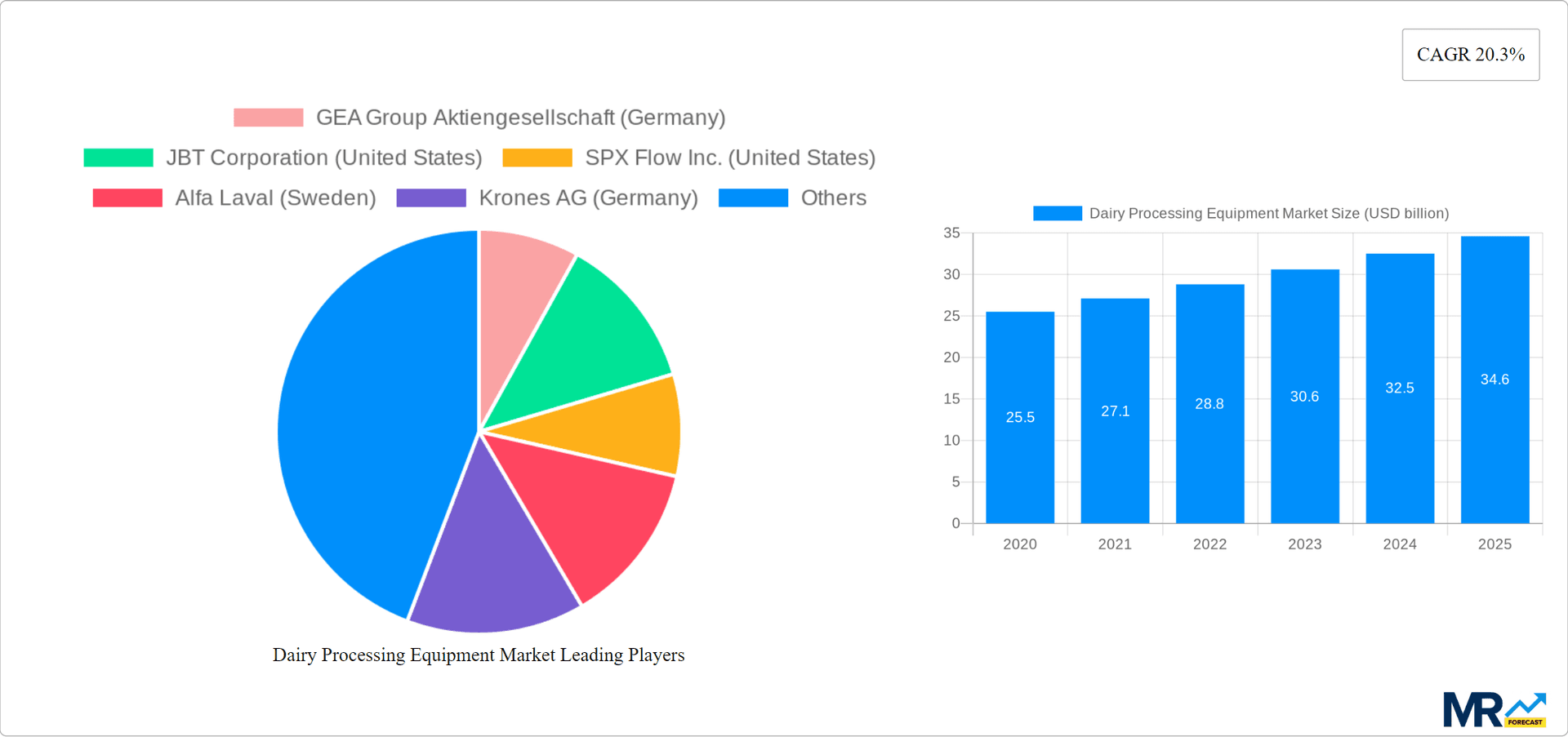Select the Alfa Laval legend swatch
The image size is (1568, 737).
click(127, 198)
